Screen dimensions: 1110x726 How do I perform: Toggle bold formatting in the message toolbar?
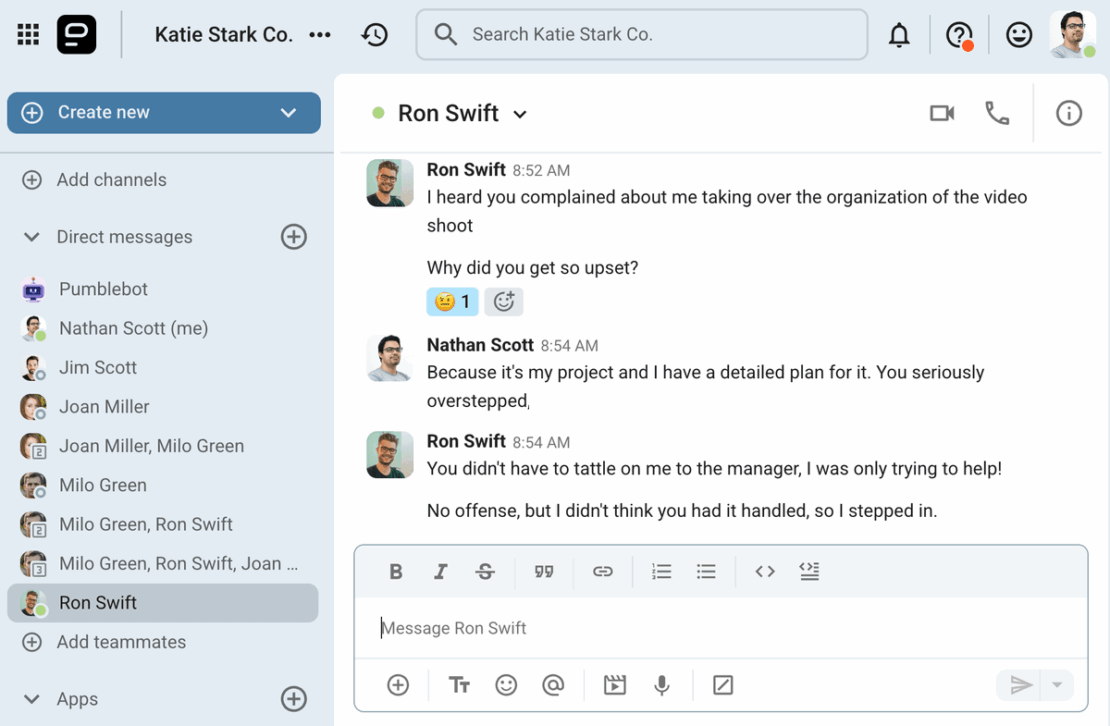coord(395,571)
